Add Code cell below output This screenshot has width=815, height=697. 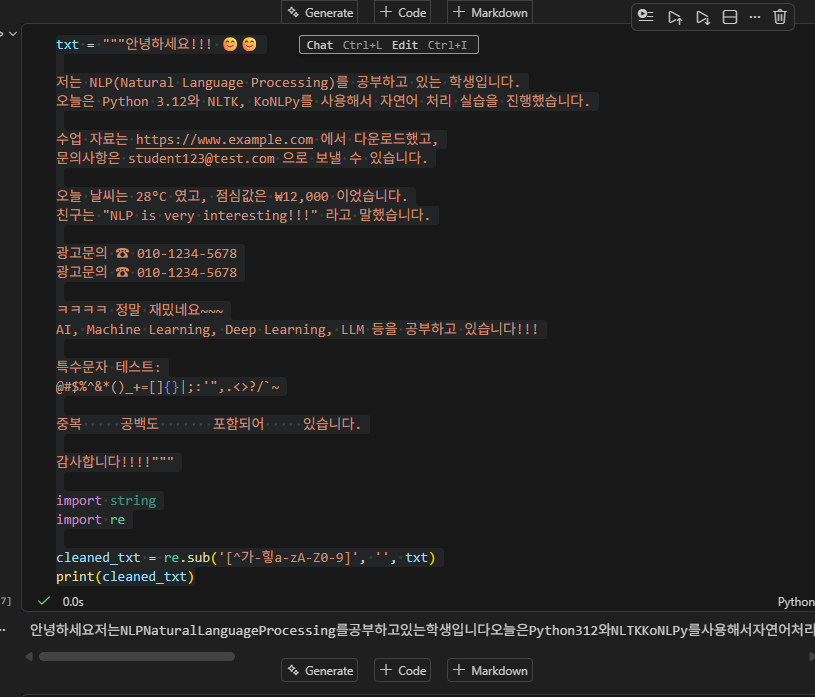pos(403,670)
